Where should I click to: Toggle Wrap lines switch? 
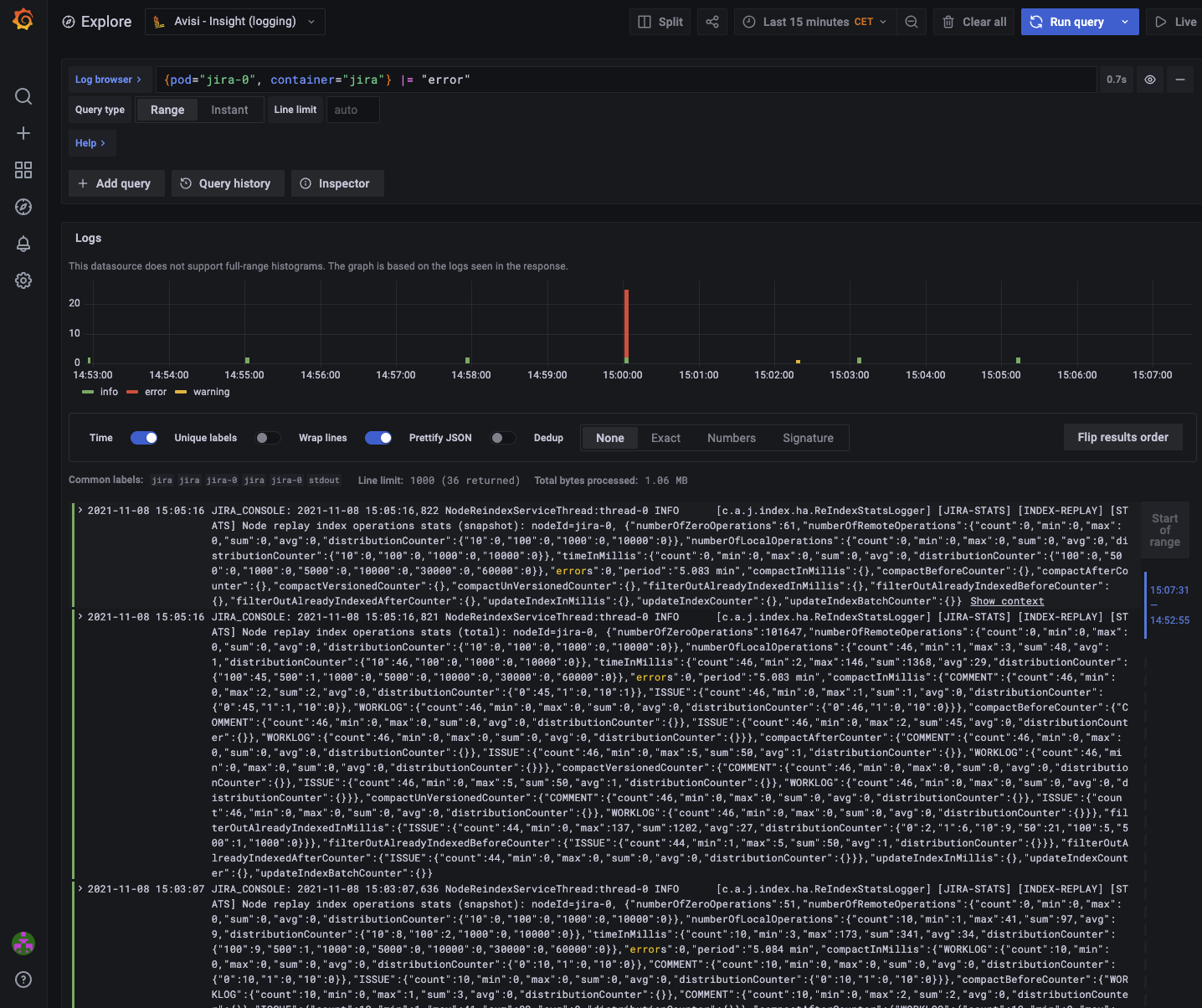click(378, 438)
